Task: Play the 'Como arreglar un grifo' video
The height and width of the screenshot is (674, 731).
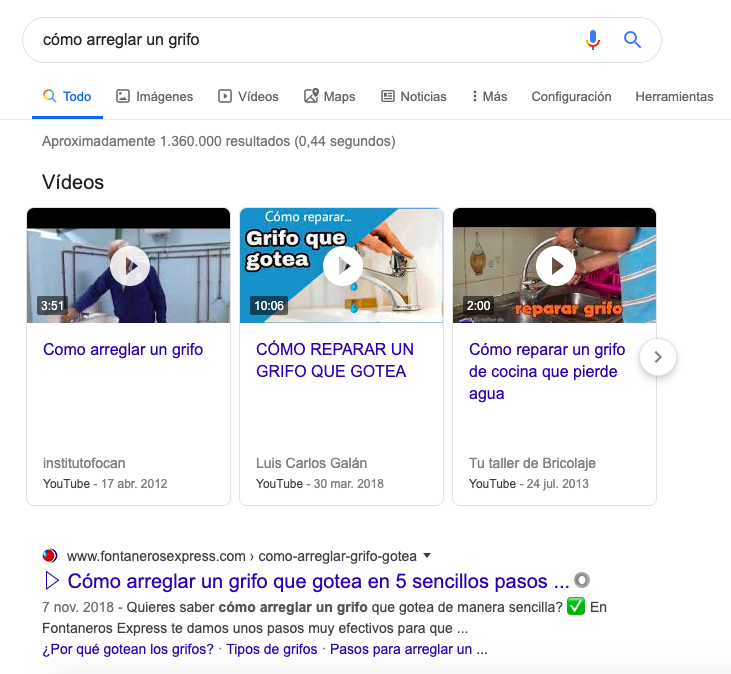Action: point(129,266)
